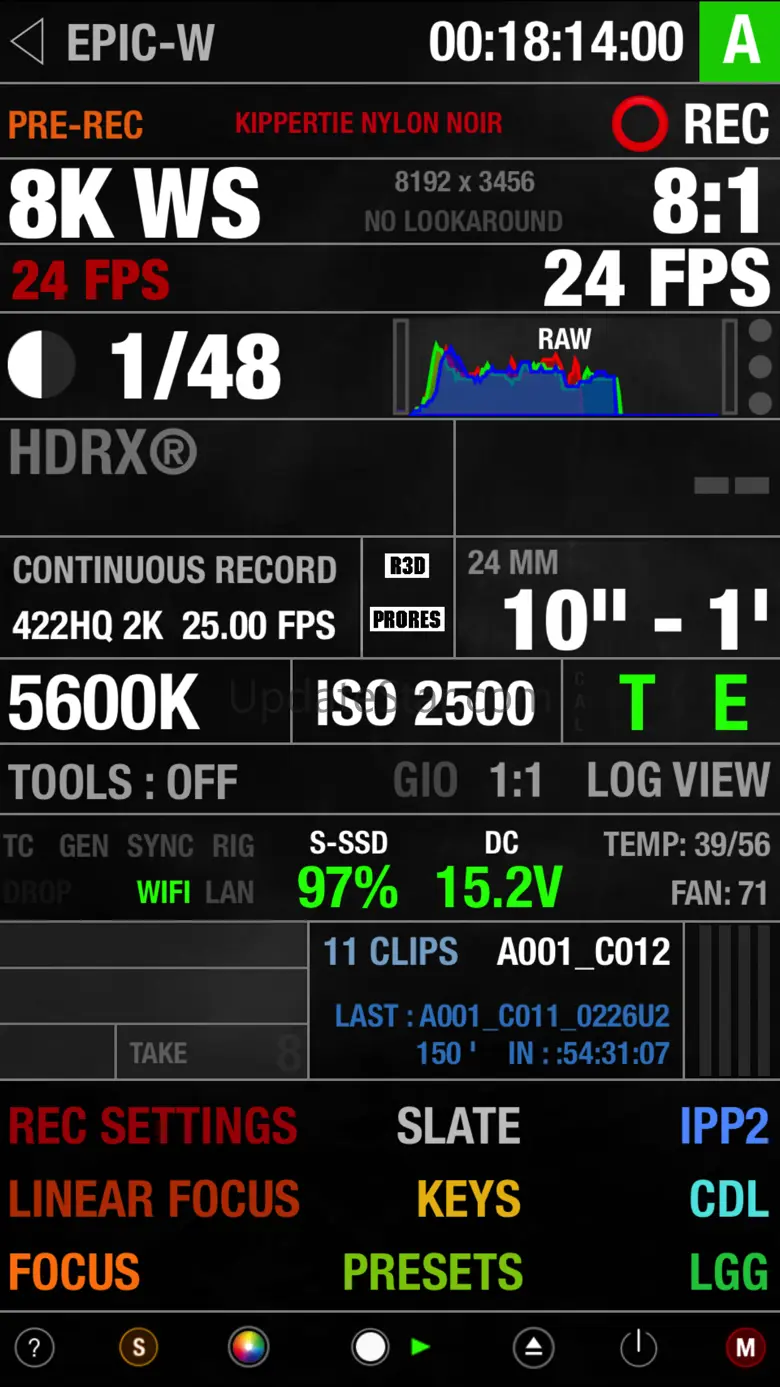This screenshot has height=1387, width=780.
Task: Tap the EPIC-W camera name
Action: coord(140,43)
